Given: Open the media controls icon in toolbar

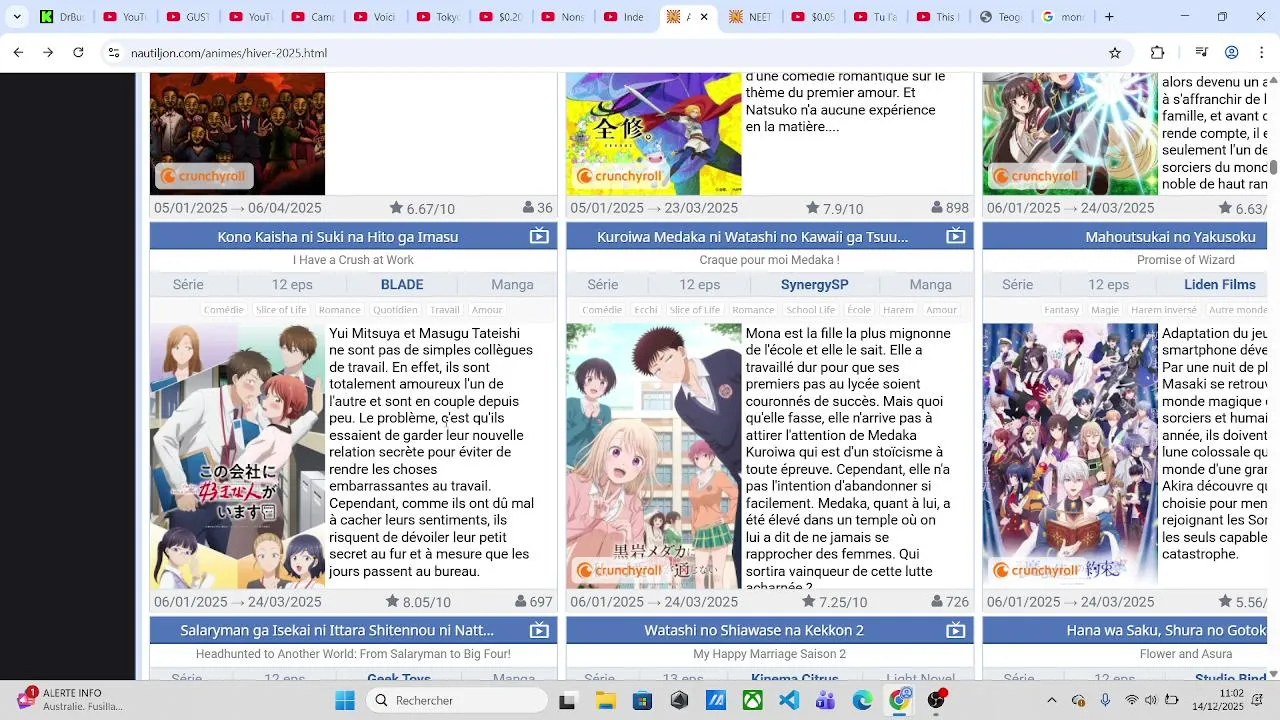Looking at the screenshot, I should [x=1202, y=53].
